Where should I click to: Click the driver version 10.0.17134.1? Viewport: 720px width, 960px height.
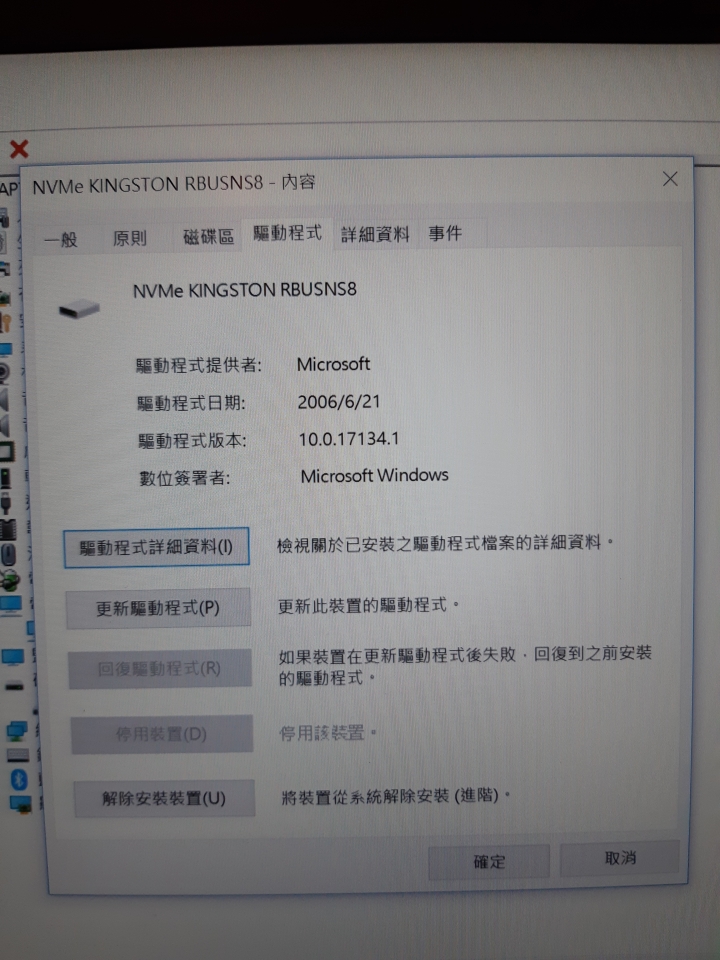pos(348,438)
